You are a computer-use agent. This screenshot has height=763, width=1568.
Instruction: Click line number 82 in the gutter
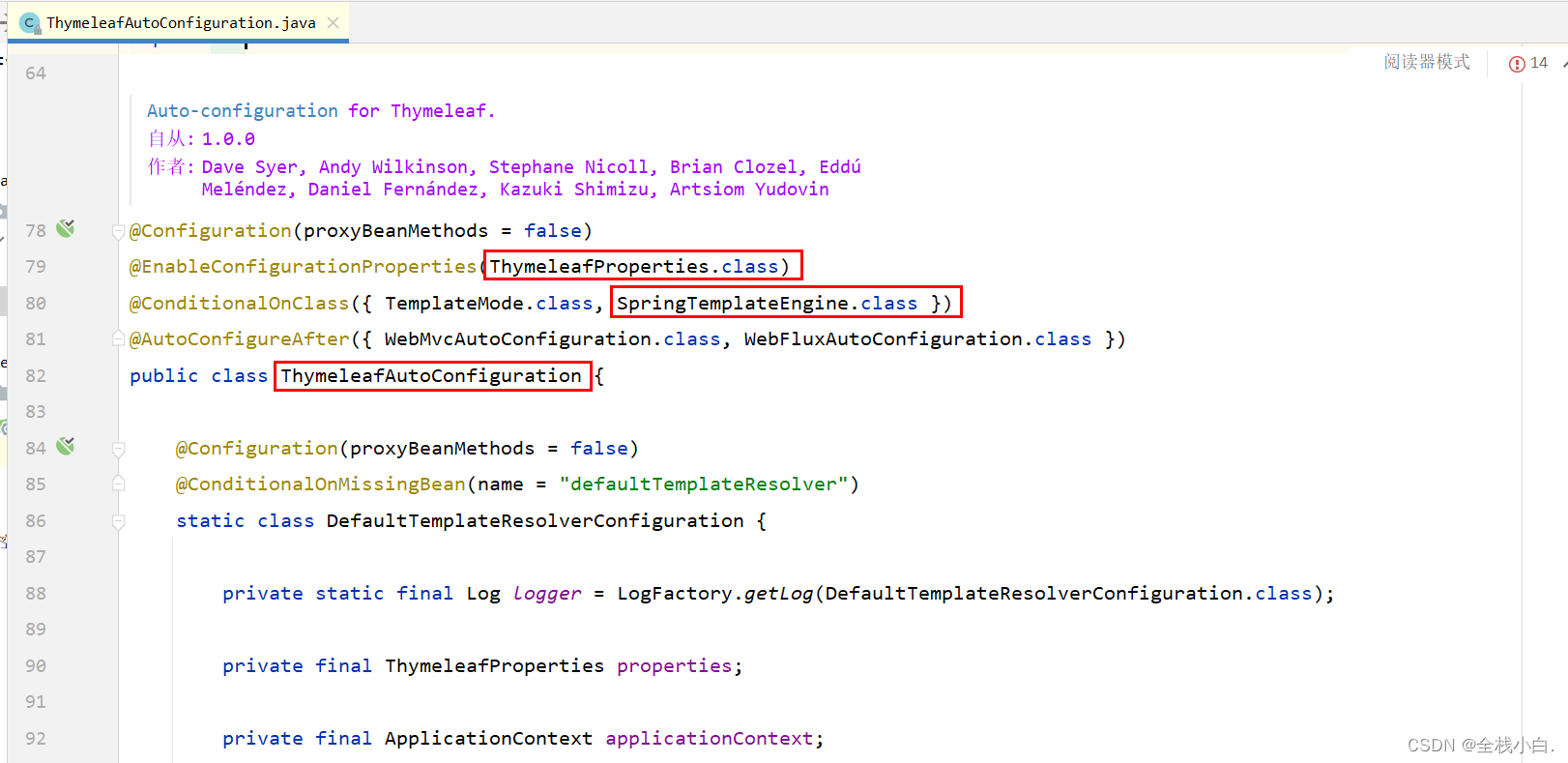point(36,376)
